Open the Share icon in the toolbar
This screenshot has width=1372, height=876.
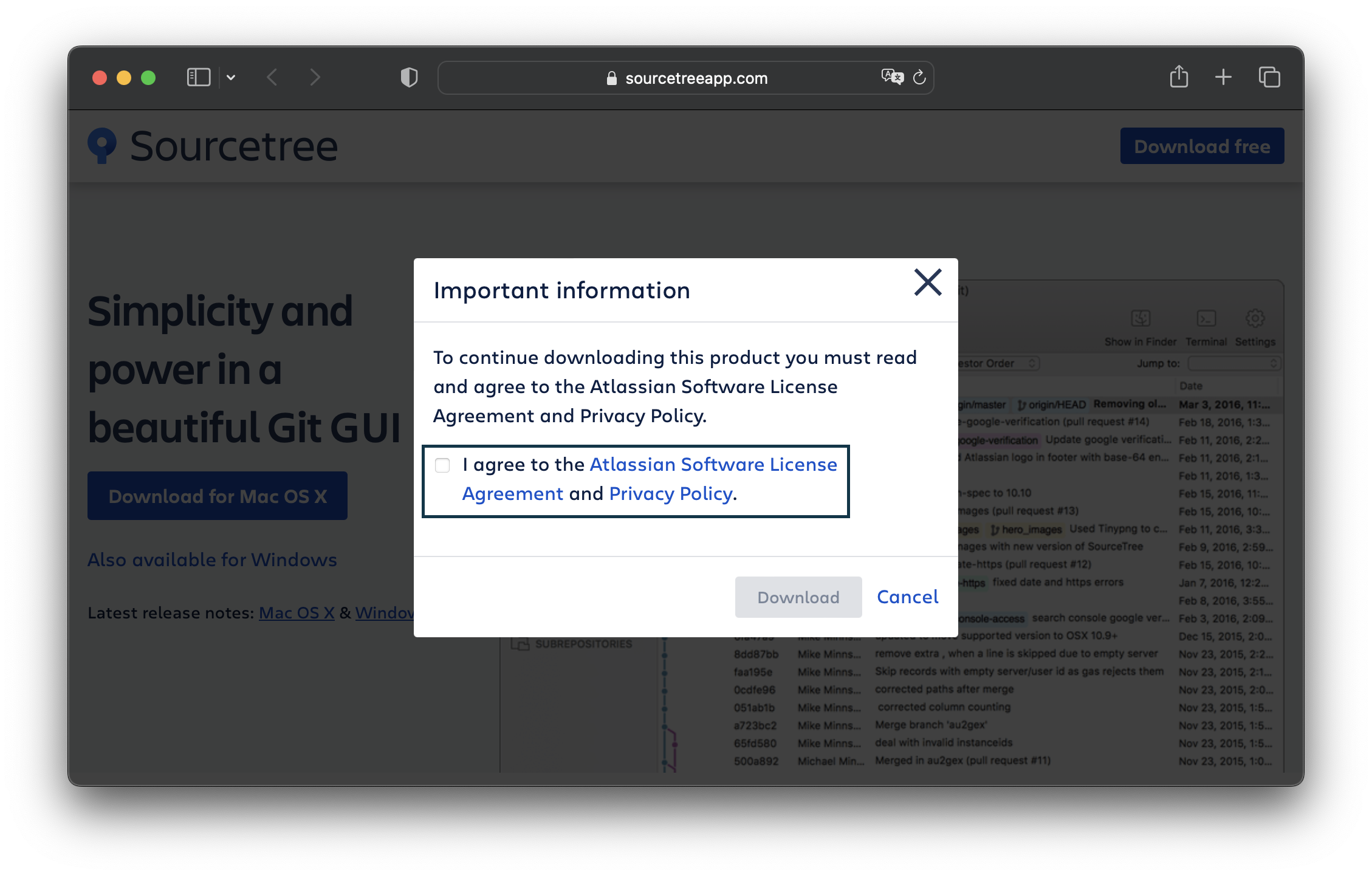[1179, 77]
